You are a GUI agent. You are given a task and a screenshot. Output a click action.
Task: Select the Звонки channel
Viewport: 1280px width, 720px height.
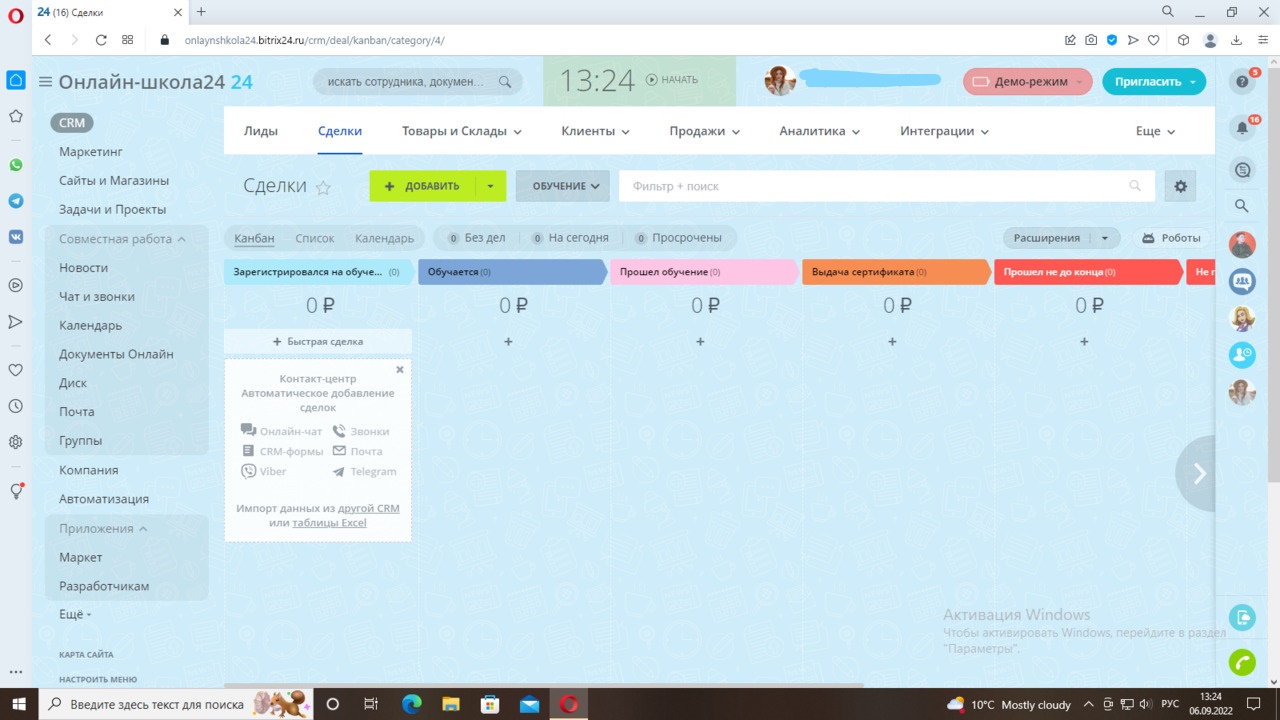(360, 431)
